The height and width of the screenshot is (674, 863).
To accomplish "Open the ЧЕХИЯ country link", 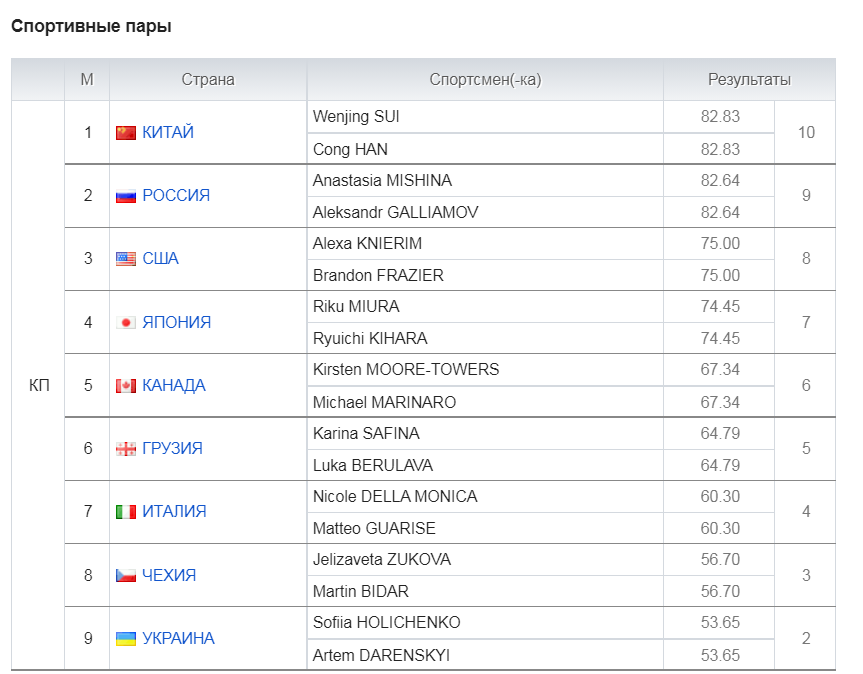I will point(169,575).
